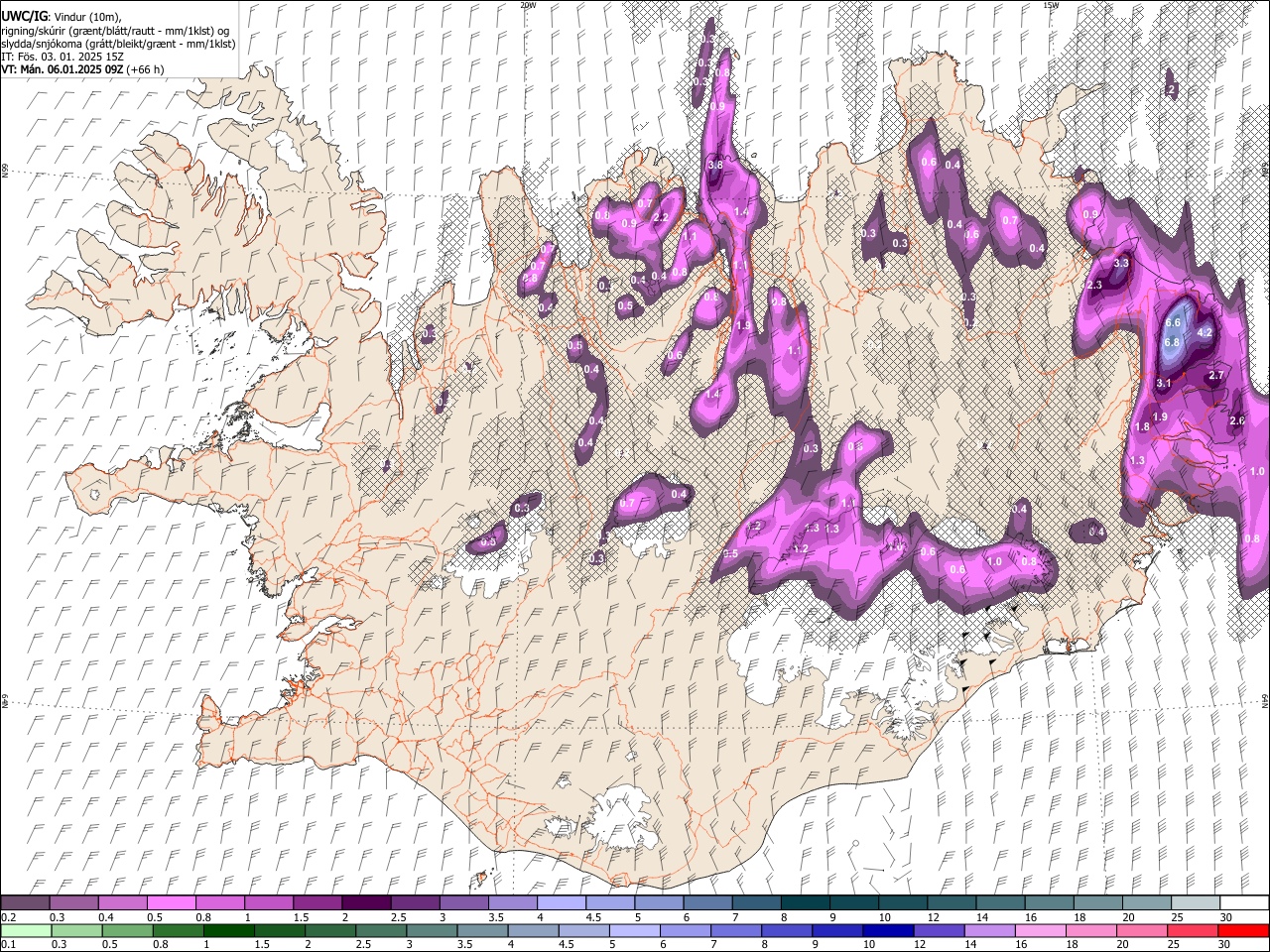Select the slate snow swatch from 6 to 7
This screenshot has width=1270, height=952.
click(x=705, y=902)
